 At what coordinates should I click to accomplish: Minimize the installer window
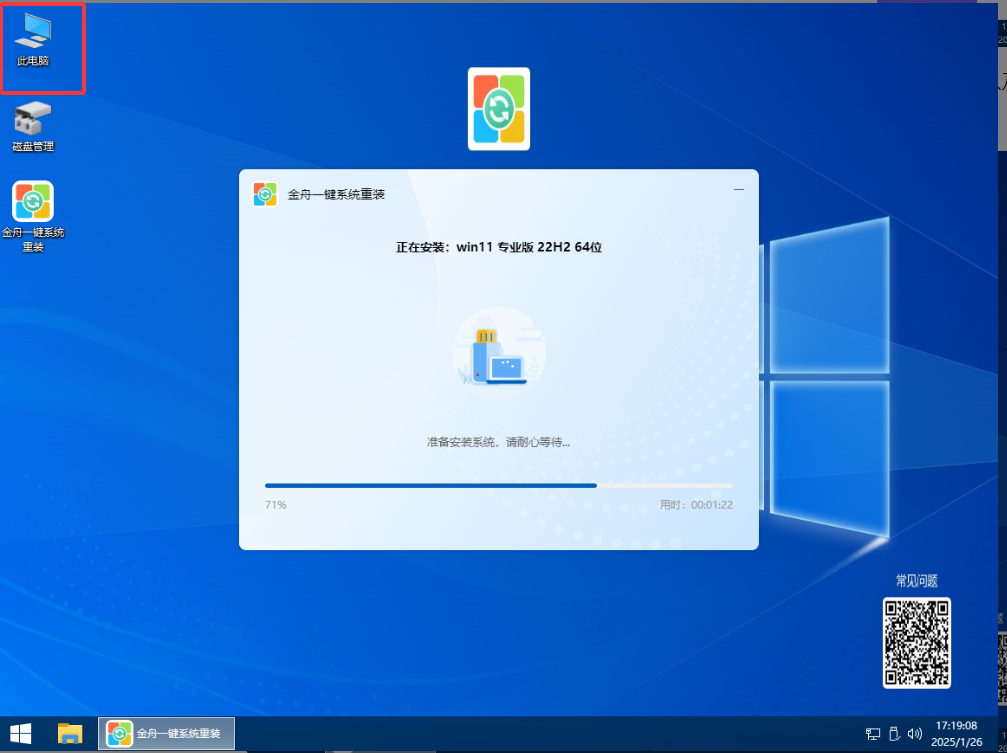[739, 188]
